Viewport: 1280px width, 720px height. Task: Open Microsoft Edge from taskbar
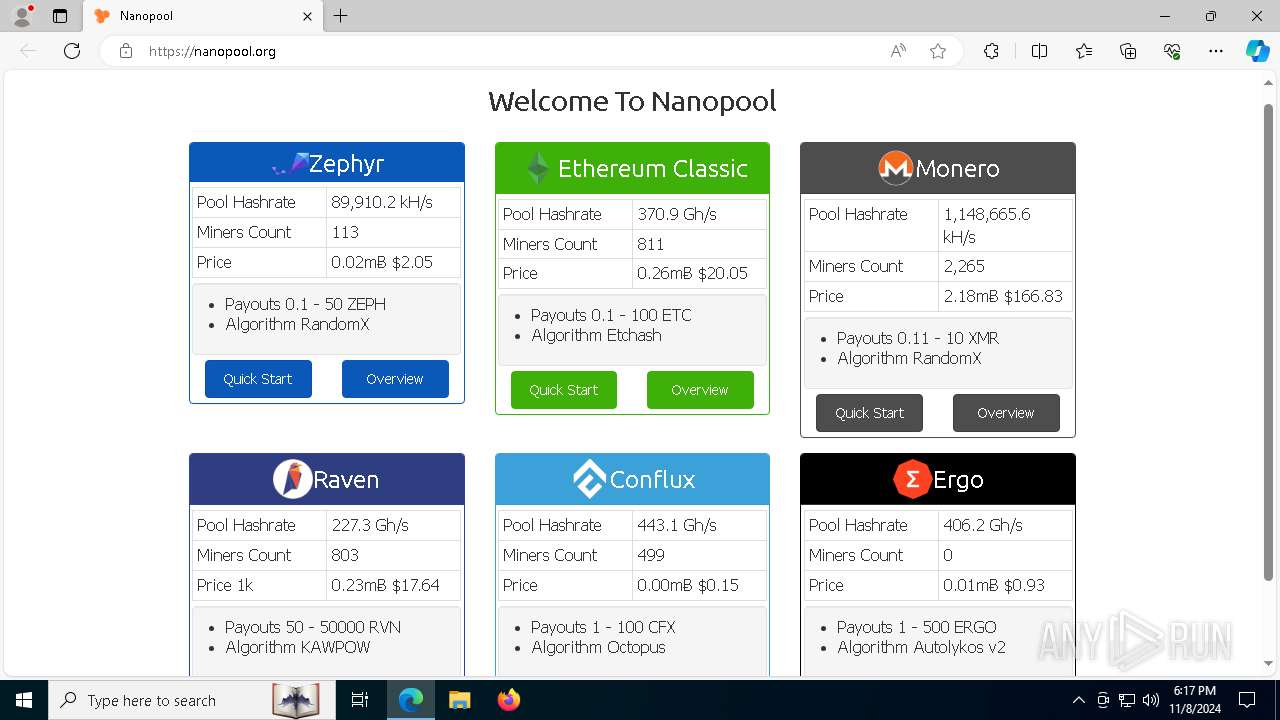(411, 700)
